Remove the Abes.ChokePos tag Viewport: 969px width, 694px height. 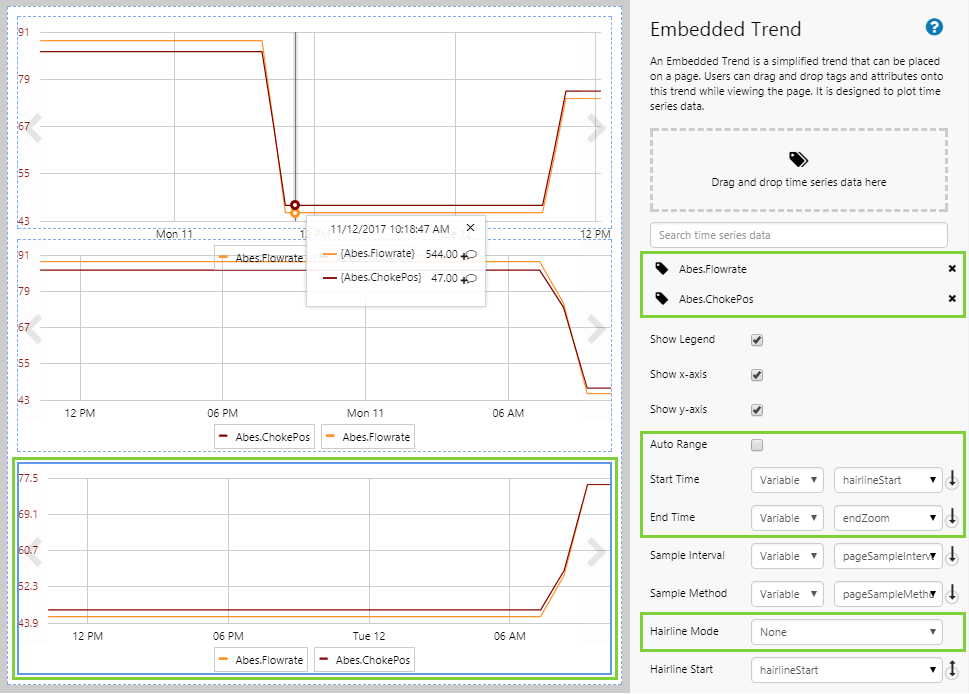[x=952, y=299]
